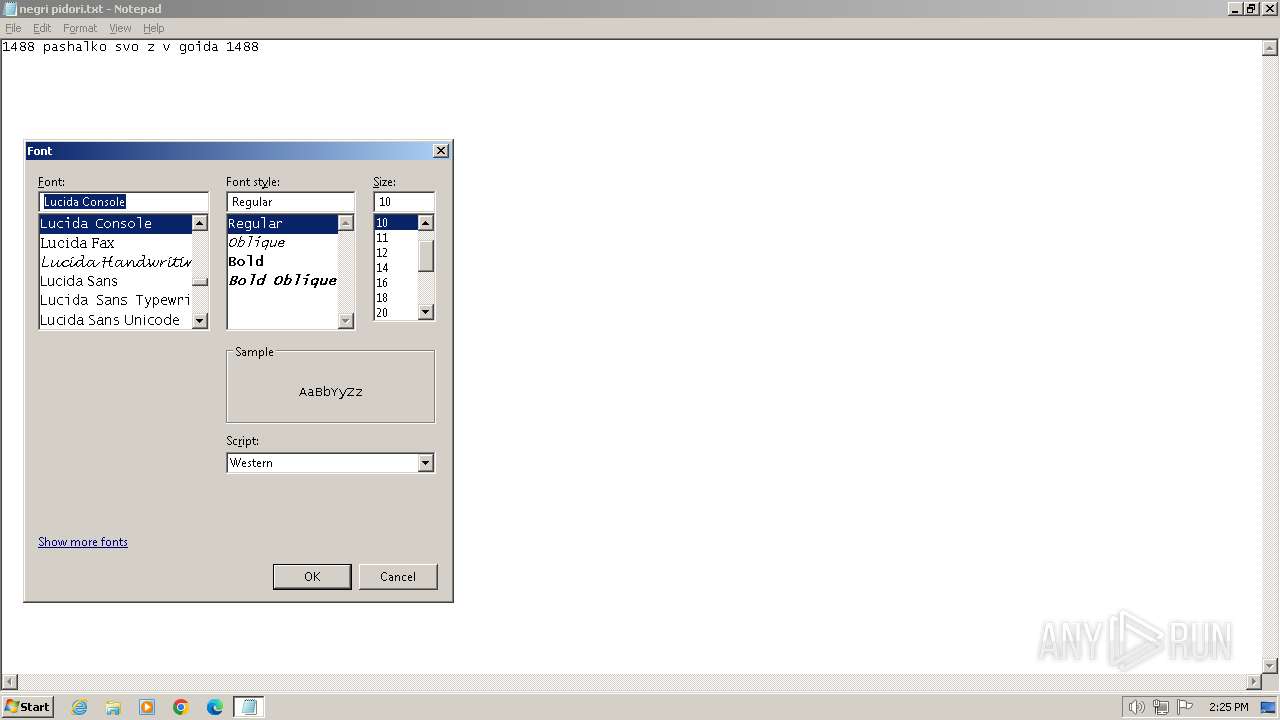Image resolution: width=1280 pixels, height=720 pixels.
Task: Select size 11 in list
Action: pos(396,238)
